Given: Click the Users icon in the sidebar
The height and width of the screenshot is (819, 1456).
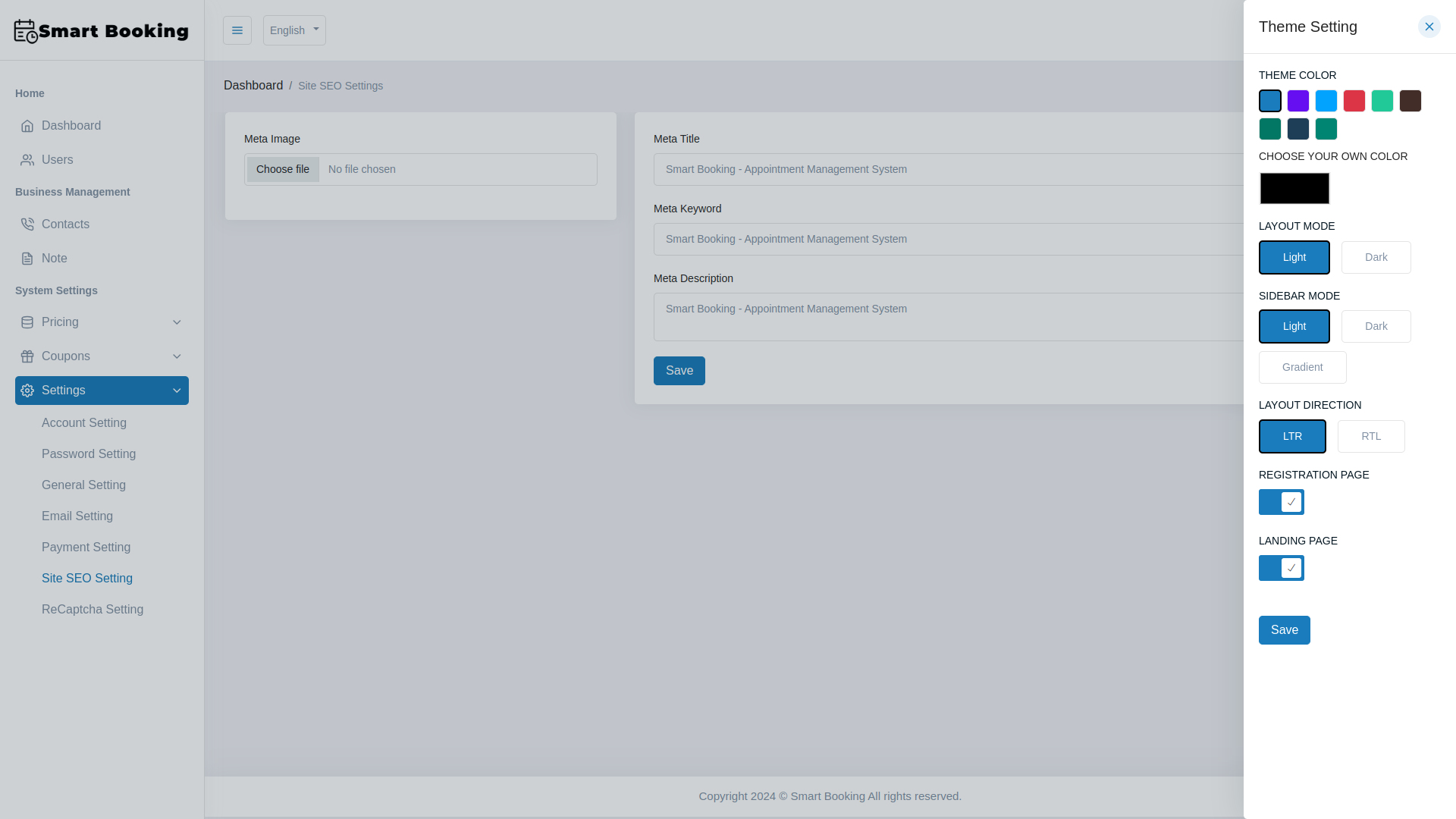Looking at the screenshot, I should point(27,160).
